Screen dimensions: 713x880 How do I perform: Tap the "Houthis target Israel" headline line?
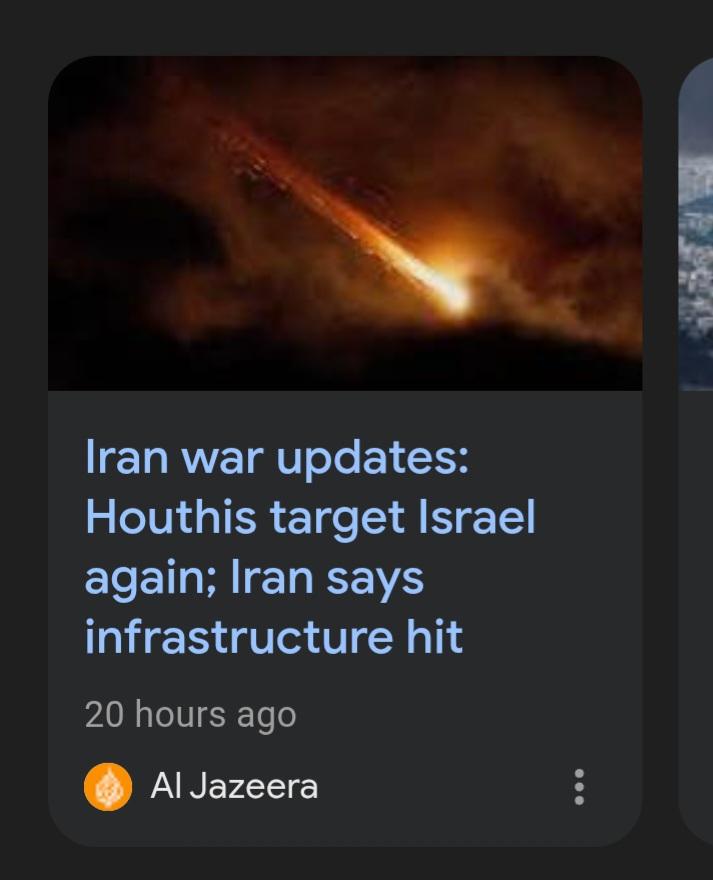[x=310, y=517]
